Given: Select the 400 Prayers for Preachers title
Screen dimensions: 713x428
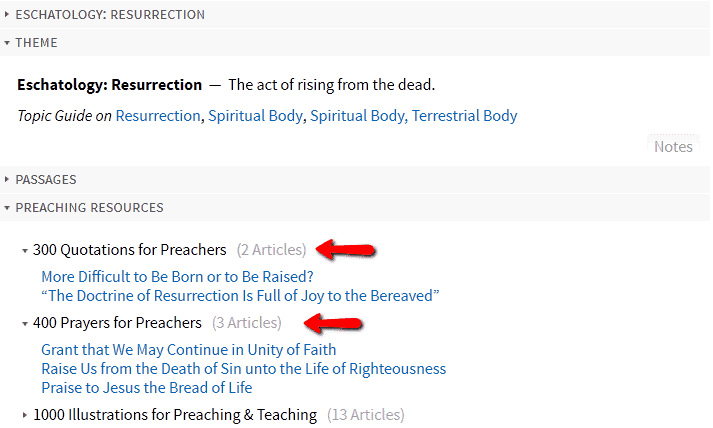Looking at the screenshot, I should pyautogui.click(x=117, y=323).
